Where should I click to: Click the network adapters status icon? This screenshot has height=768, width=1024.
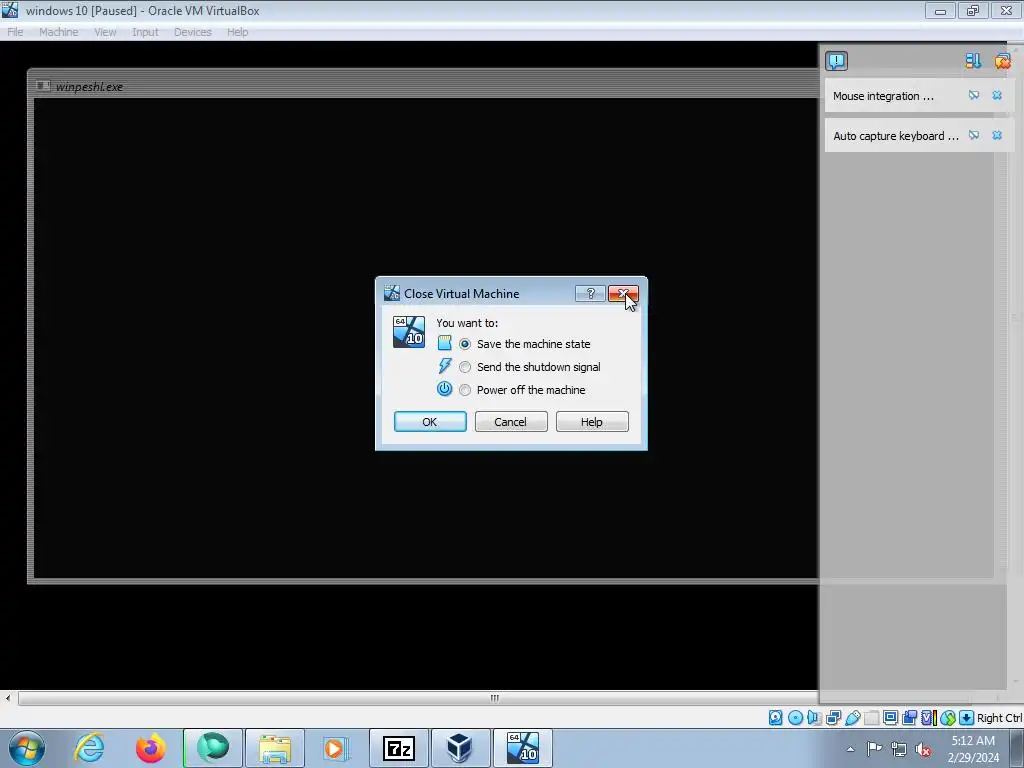pos(833,718)
